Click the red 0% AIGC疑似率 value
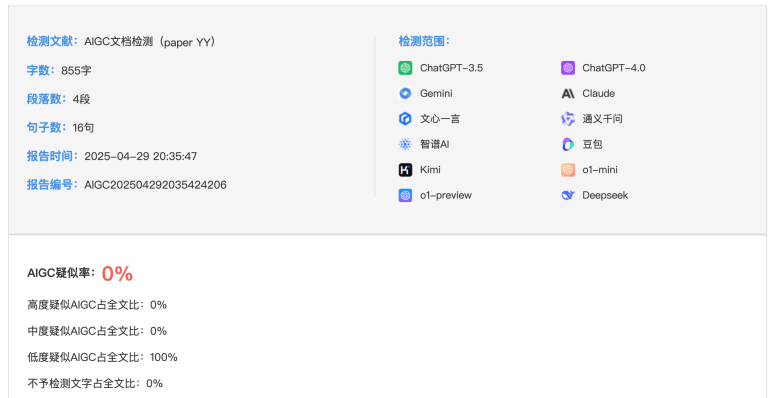This screenshot has height=398, width=776. [117, 273]
